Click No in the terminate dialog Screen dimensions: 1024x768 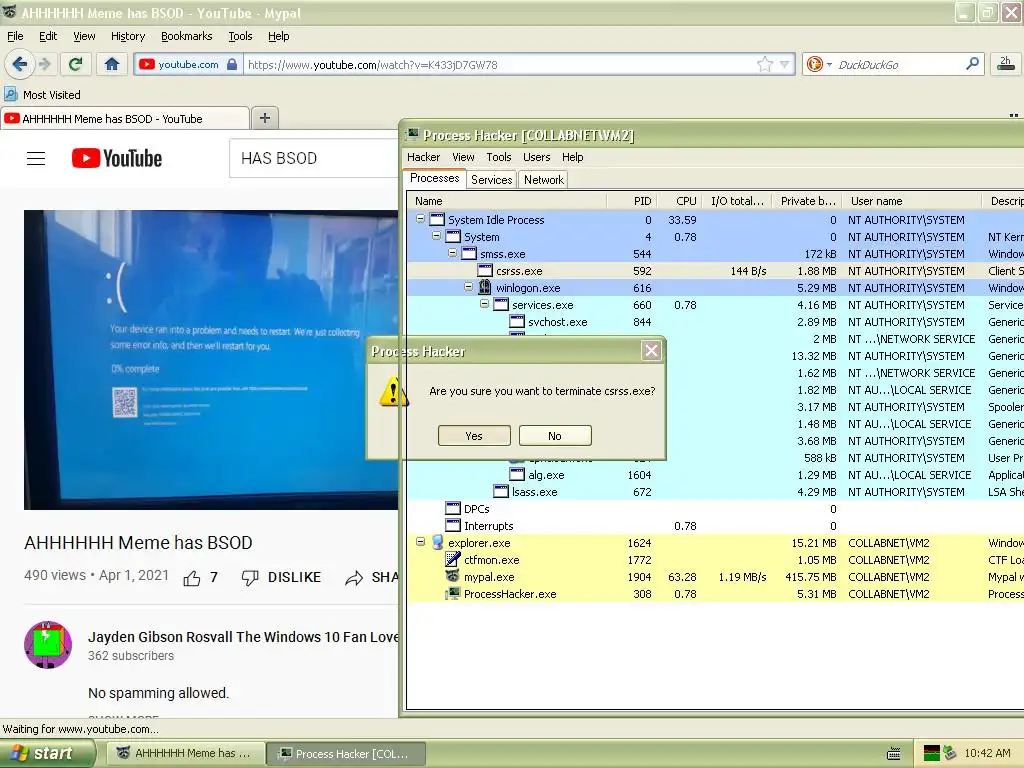(555, 436)
